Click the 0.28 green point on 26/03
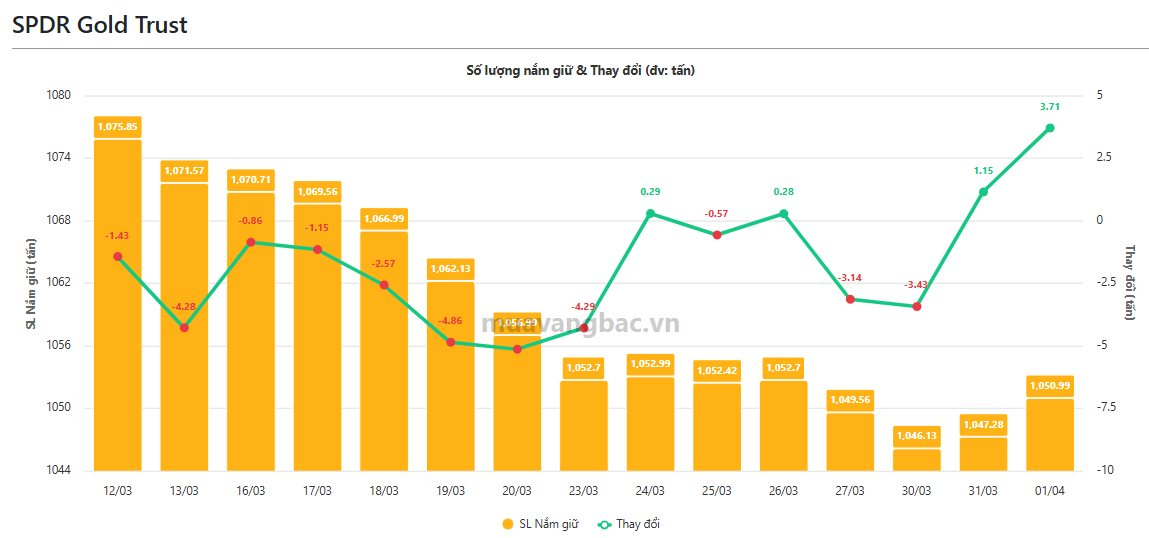Screen dimensions: 1149x538 pyautogui.click(x=783, y=214)
